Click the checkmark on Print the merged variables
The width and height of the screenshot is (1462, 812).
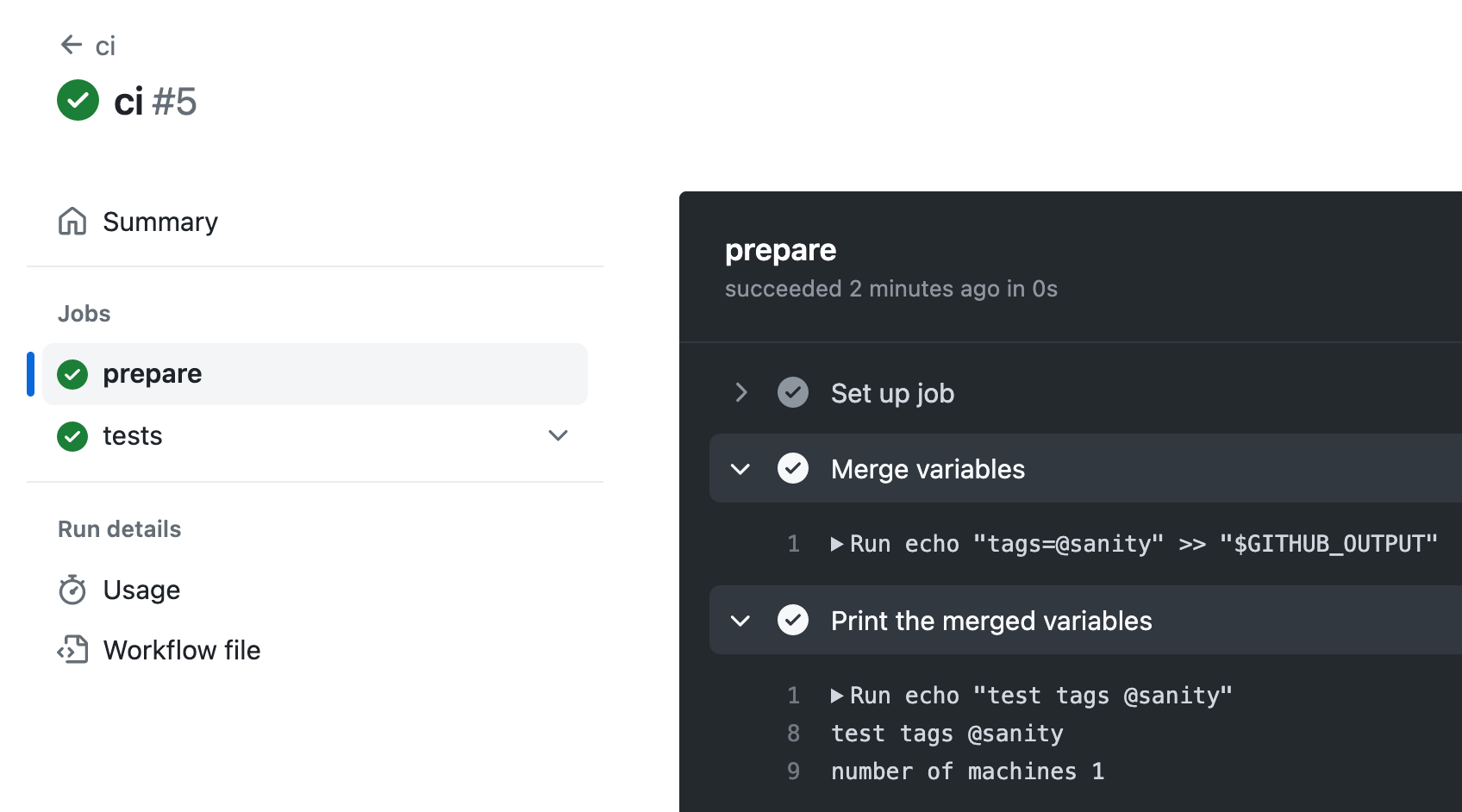793,620
